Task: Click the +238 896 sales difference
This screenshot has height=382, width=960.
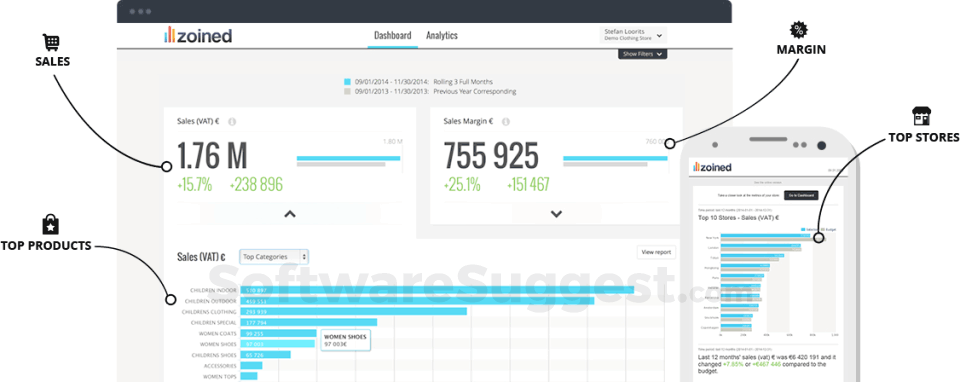Action: point(256,184)
